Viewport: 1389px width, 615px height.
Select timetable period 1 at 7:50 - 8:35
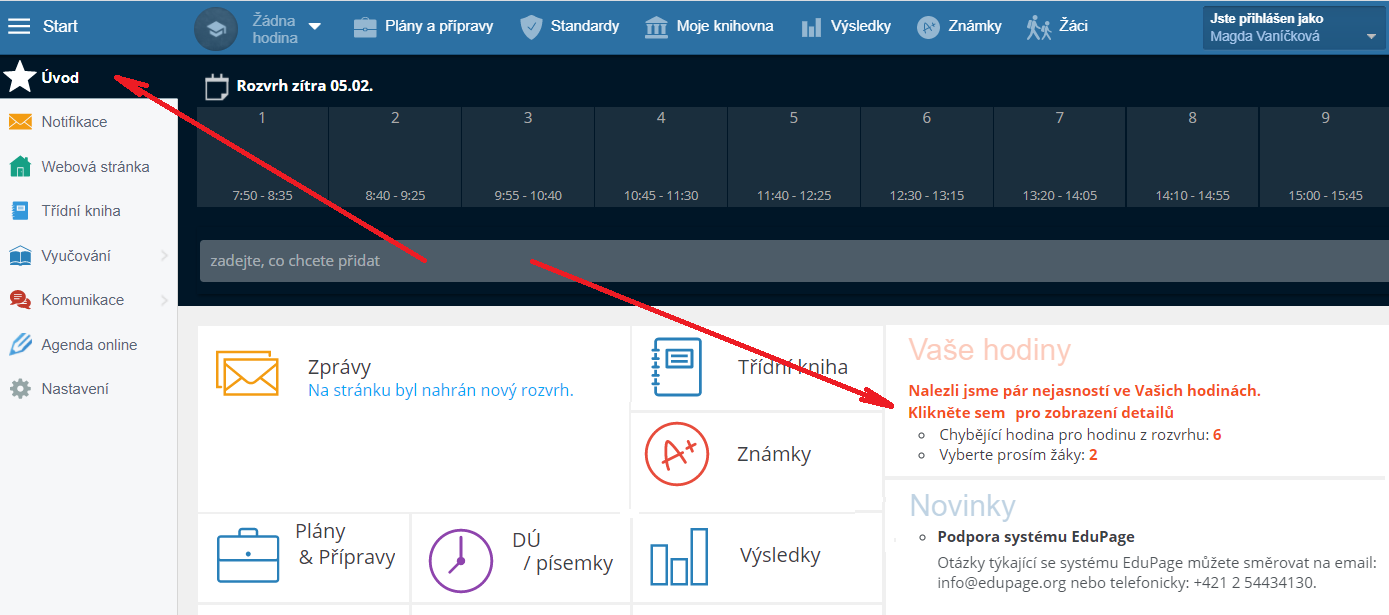tap(262, 157)
